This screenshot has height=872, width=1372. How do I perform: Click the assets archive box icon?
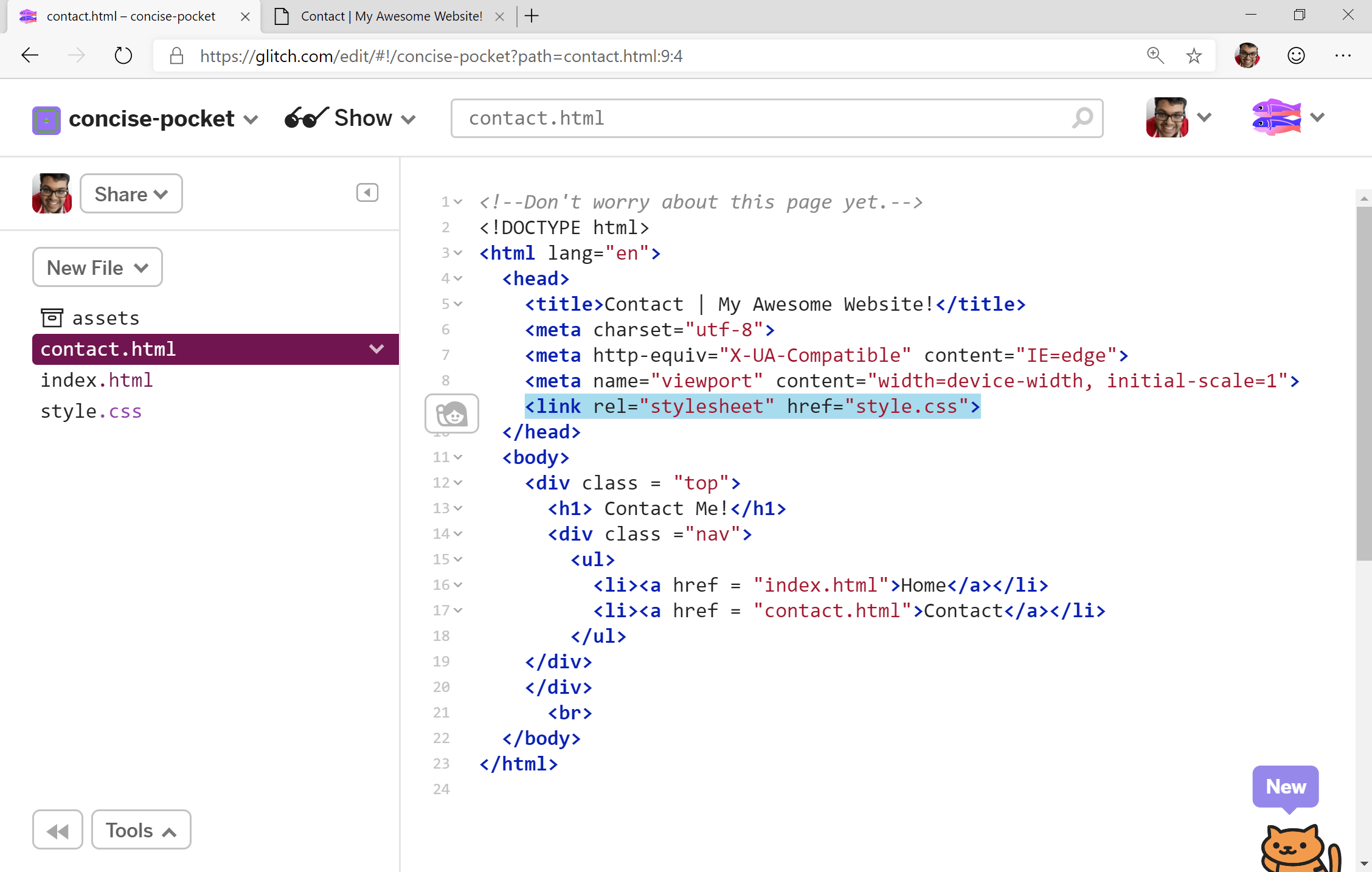click(52, 317)
